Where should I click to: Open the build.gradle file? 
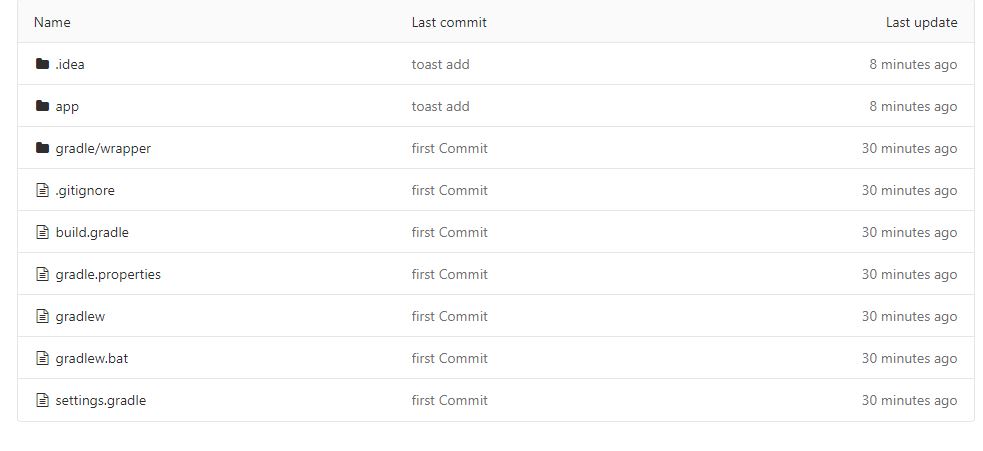(x=92, y=233)
